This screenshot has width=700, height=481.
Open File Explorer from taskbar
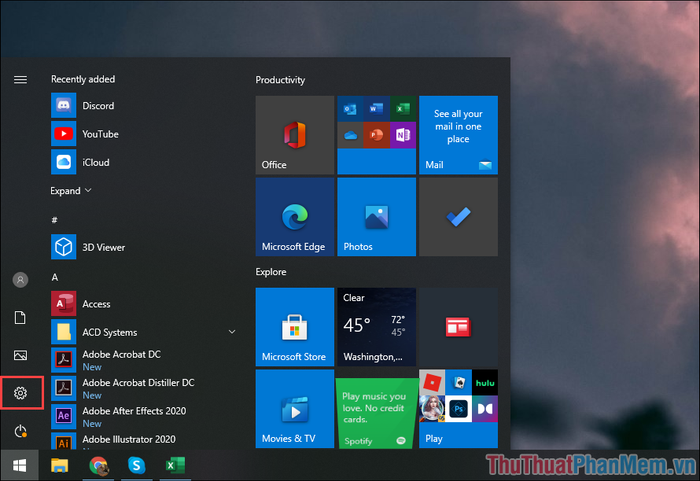click(x=59, y=465)
